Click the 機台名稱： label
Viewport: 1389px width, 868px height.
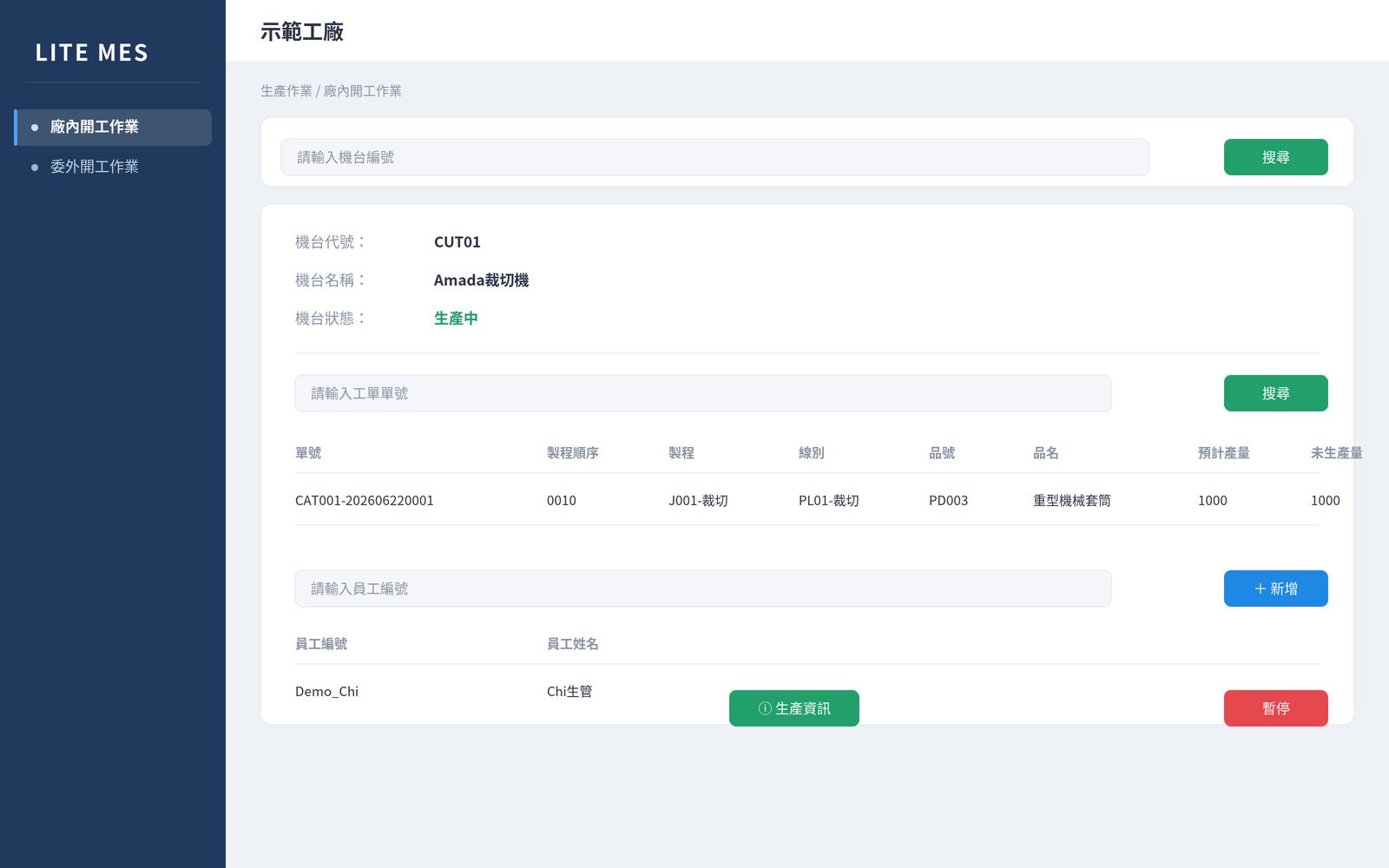pos(332,280)
